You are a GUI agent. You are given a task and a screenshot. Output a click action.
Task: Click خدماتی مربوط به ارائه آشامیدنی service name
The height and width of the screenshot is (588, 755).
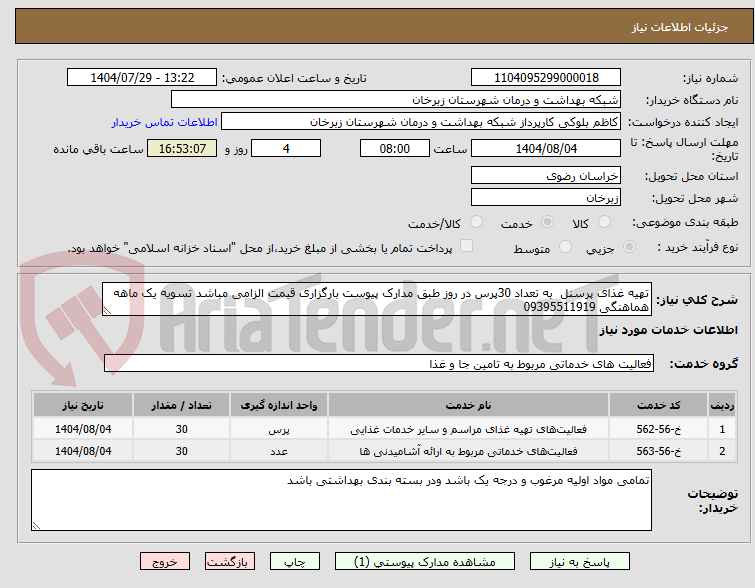coord(469,451)
